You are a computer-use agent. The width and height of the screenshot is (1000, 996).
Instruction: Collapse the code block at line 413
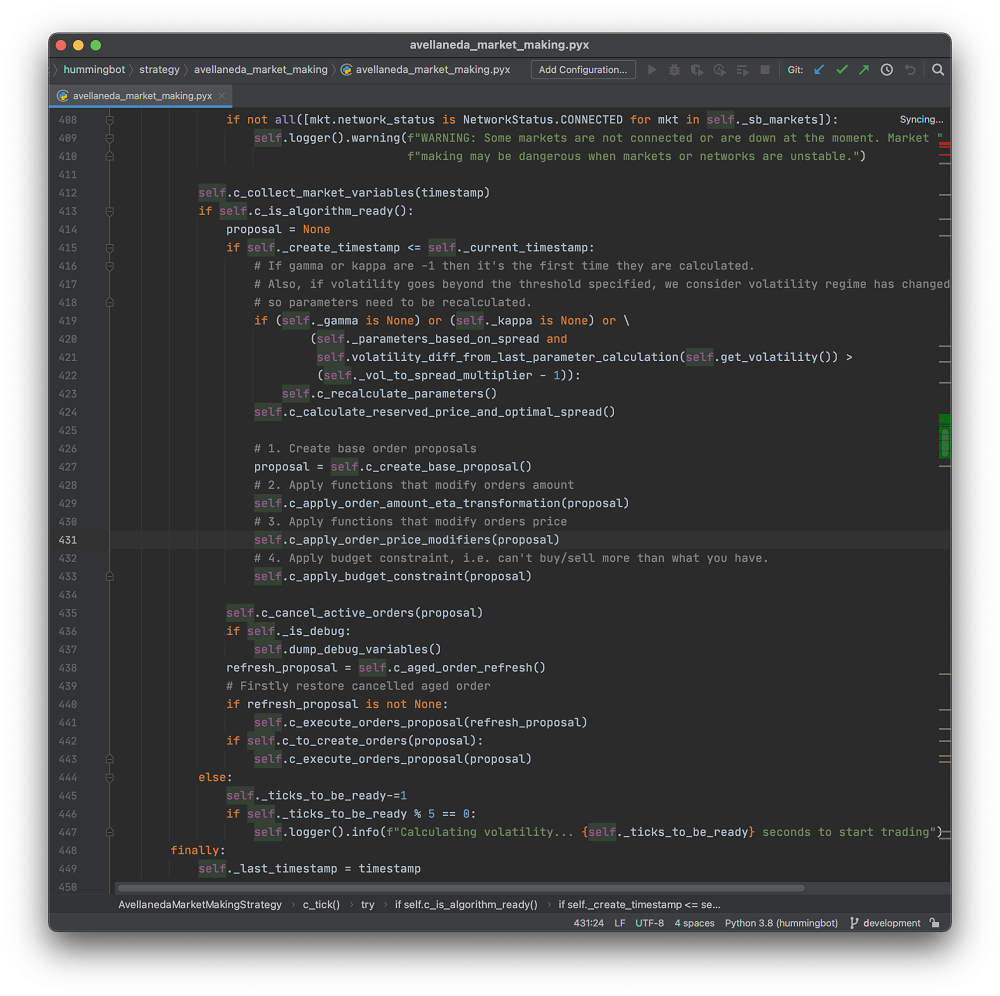click(109, 211)
